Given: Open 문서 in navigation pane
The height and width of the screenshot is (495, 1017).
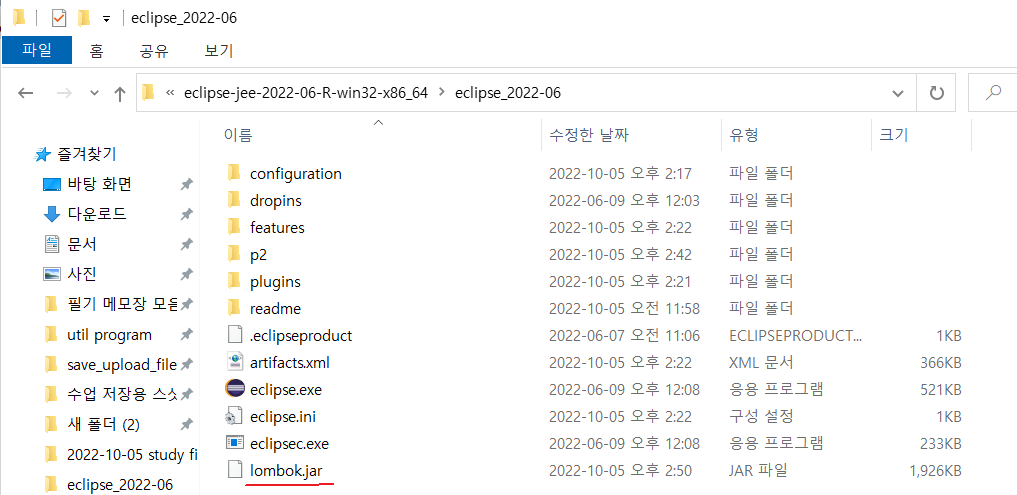Looking at the screenshot, I should tap(82, 244).
